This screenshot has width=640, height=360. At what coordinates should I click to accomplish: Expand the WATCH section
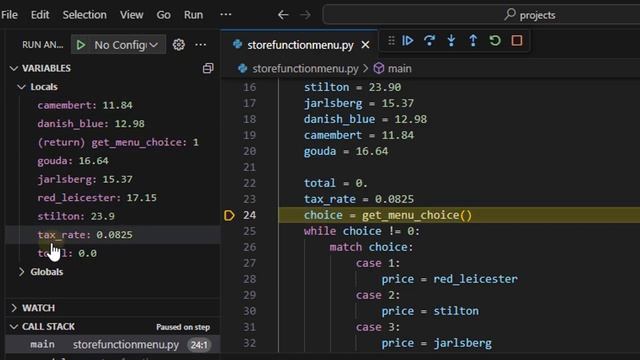click(x=14, y=308)
